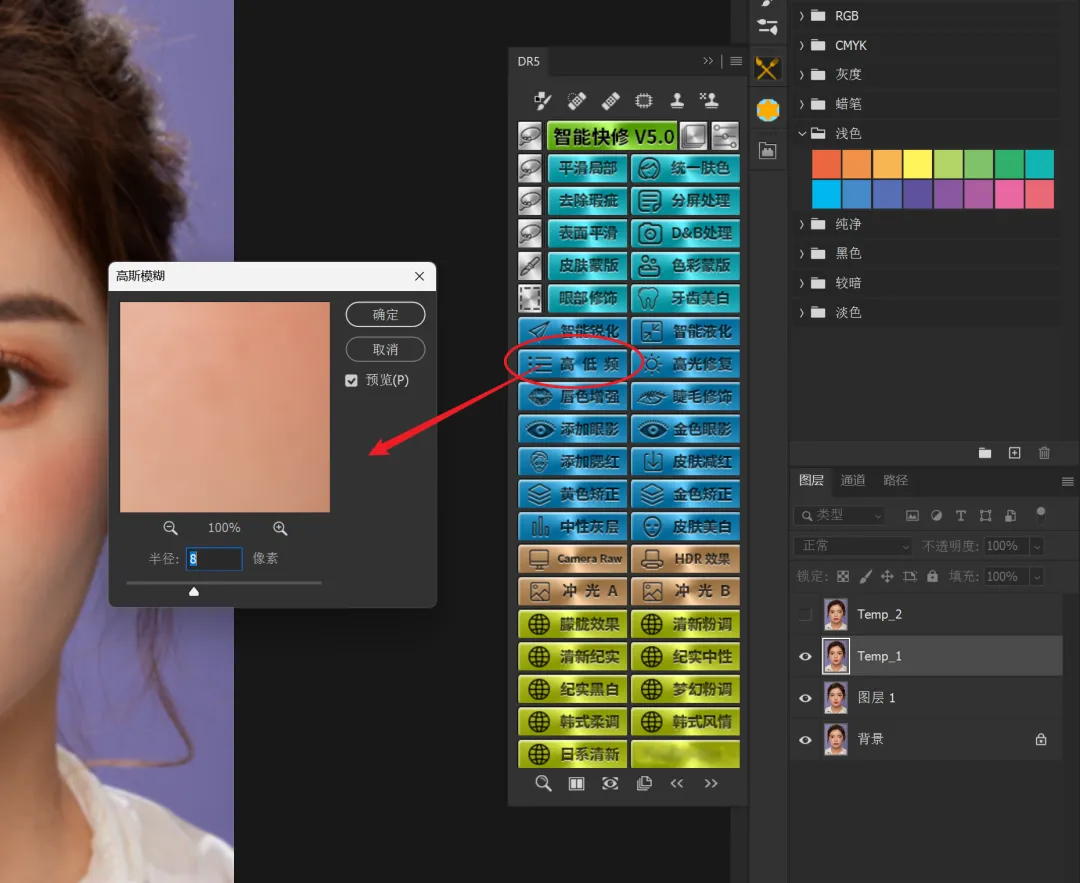This screenshot has height=883, width=1080.
Task: Expand the 黑色 swatch folder
Action: 801,253
